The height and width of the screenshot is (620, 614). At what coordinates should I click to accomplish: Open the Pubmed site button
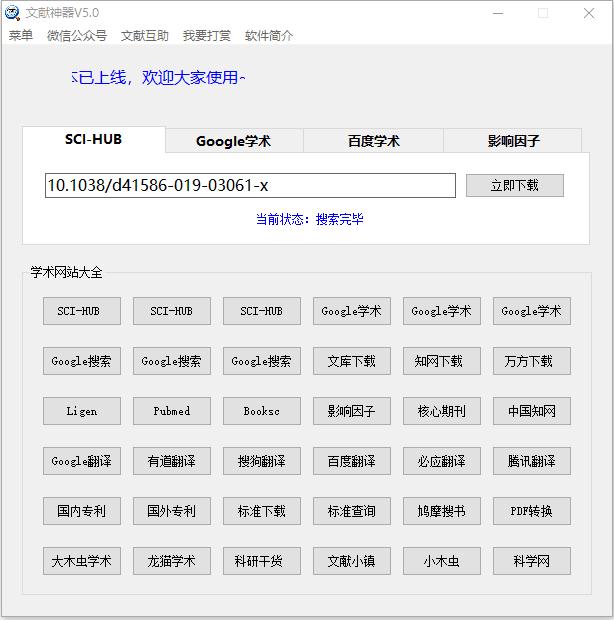tap(172, 411)
